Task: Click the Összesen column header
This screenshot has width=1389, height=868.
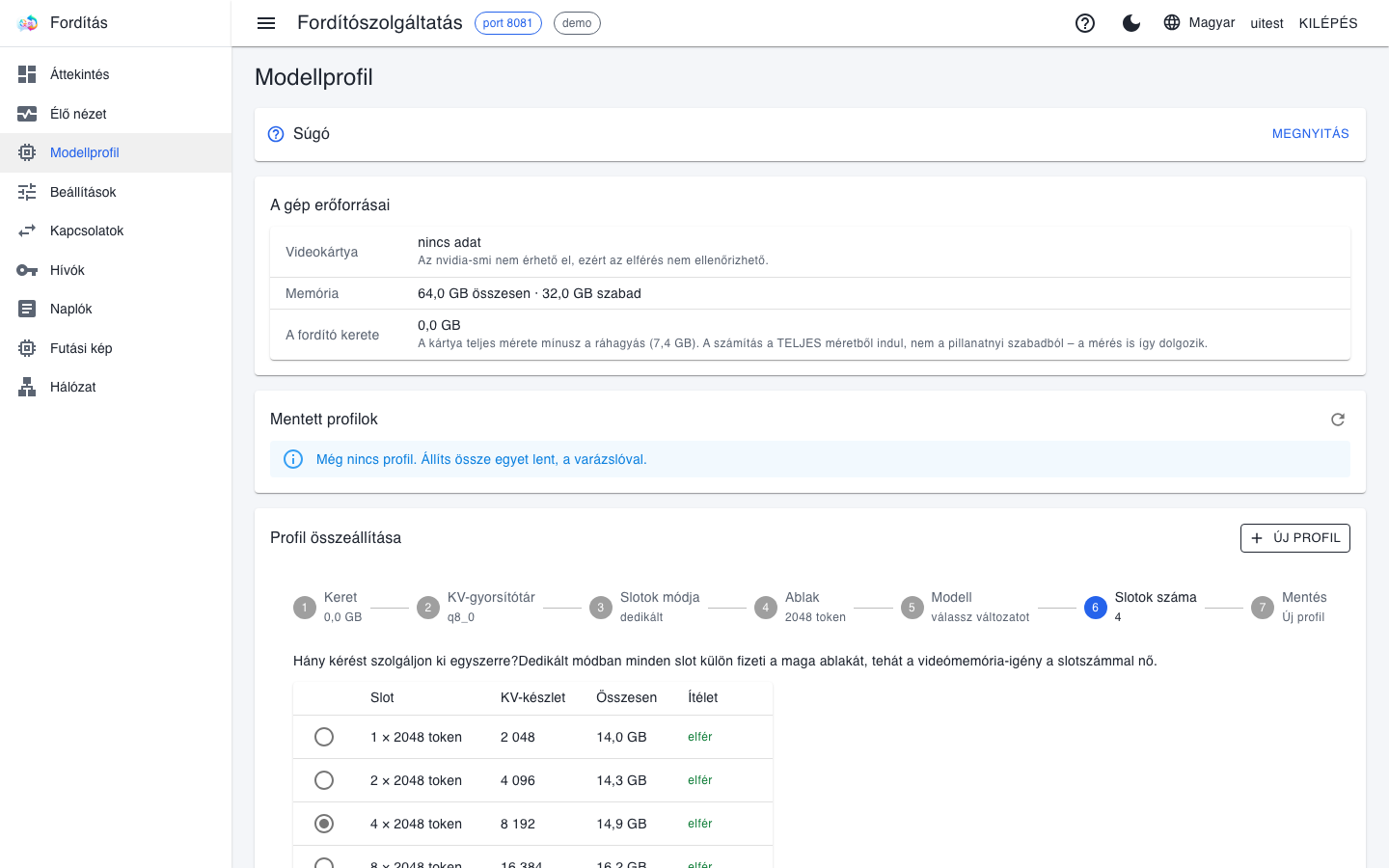Action: 626,697
